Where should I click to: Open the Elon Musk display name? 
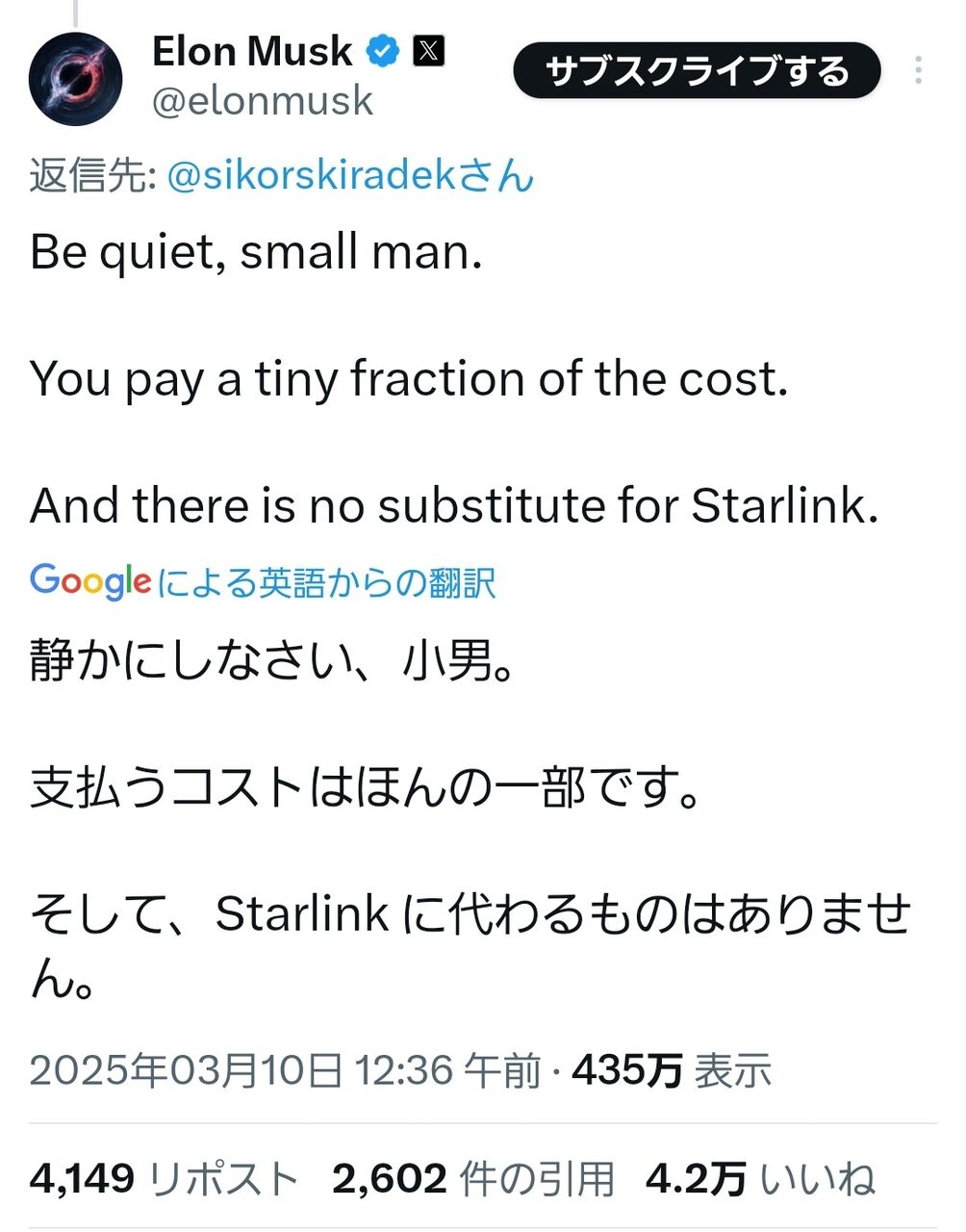coord(252,51)
